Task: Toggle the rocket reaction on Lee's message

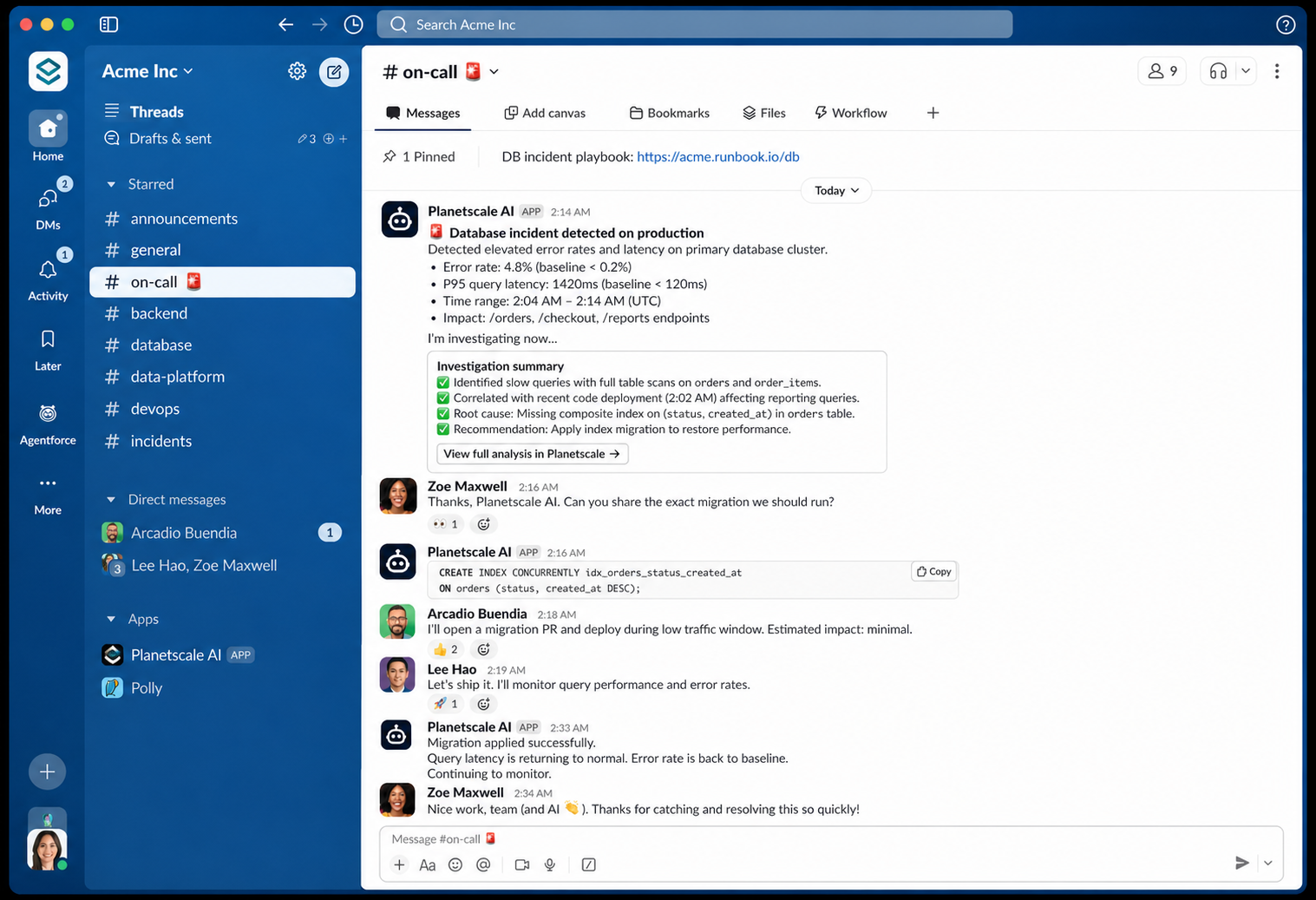Action: pyautogui.click(x=446, y=704)
